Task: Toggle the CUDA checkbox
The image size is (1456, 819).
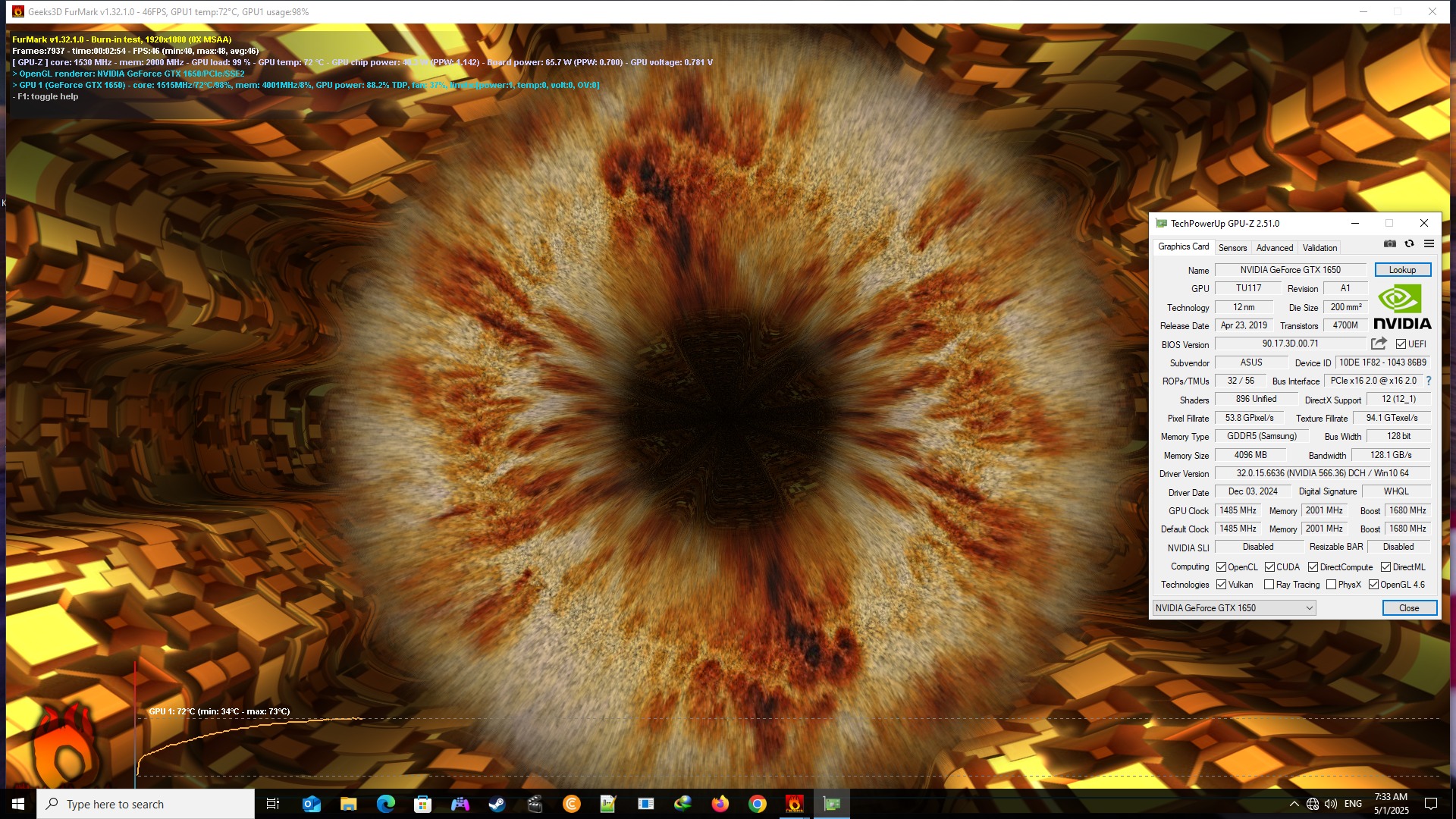Action: (1269, 567)
